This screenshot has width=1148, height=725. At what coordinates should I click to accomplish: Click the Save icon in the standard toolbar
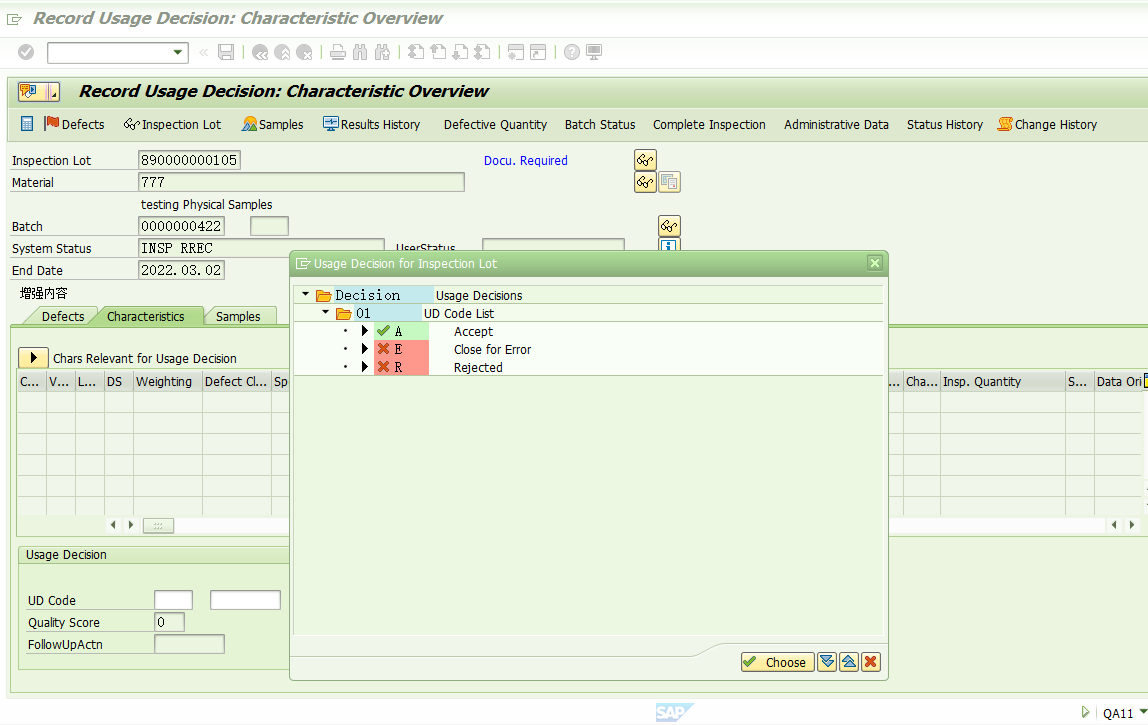225,52
